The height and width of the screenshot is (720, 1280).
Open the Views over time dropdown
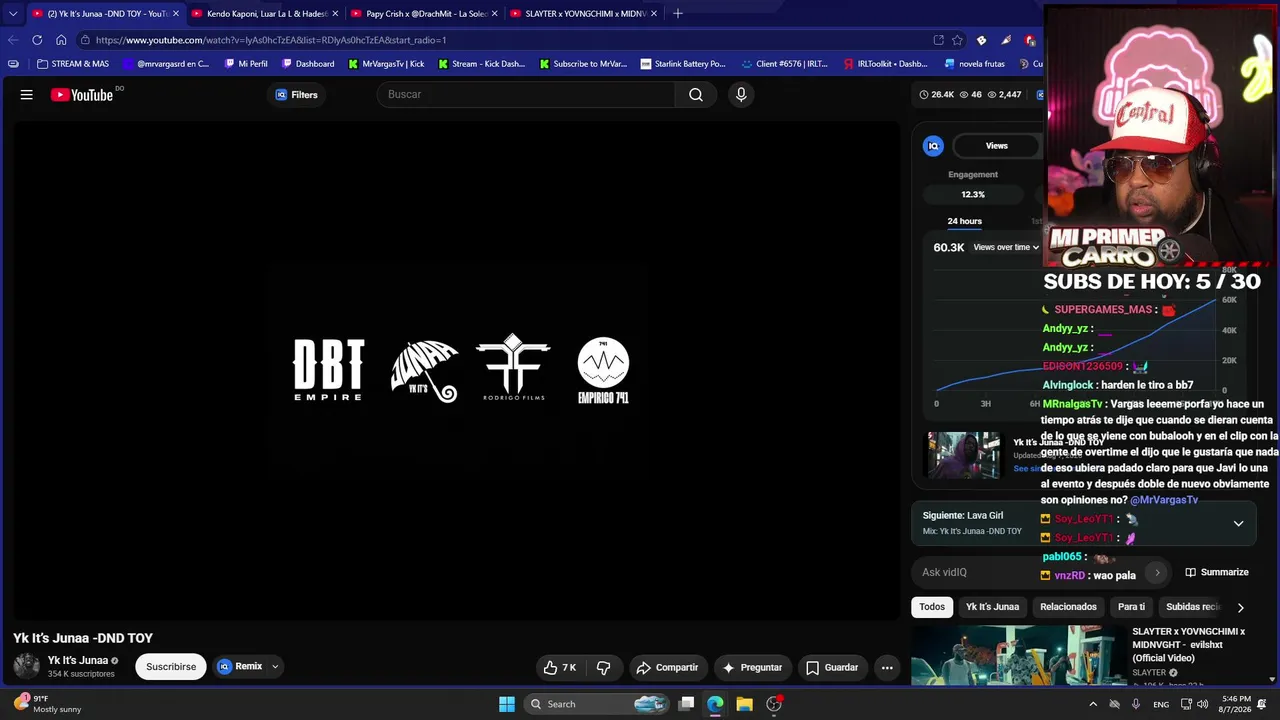[1006, 247]
